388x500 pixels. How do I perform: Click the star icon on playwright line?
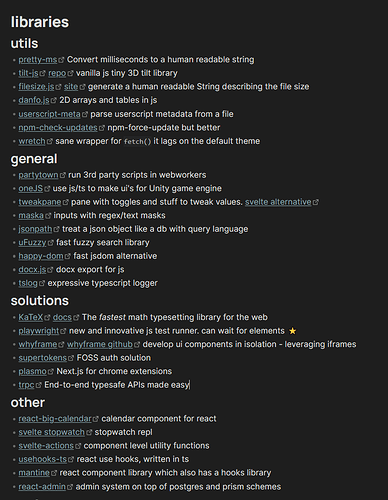pos(292,331)
